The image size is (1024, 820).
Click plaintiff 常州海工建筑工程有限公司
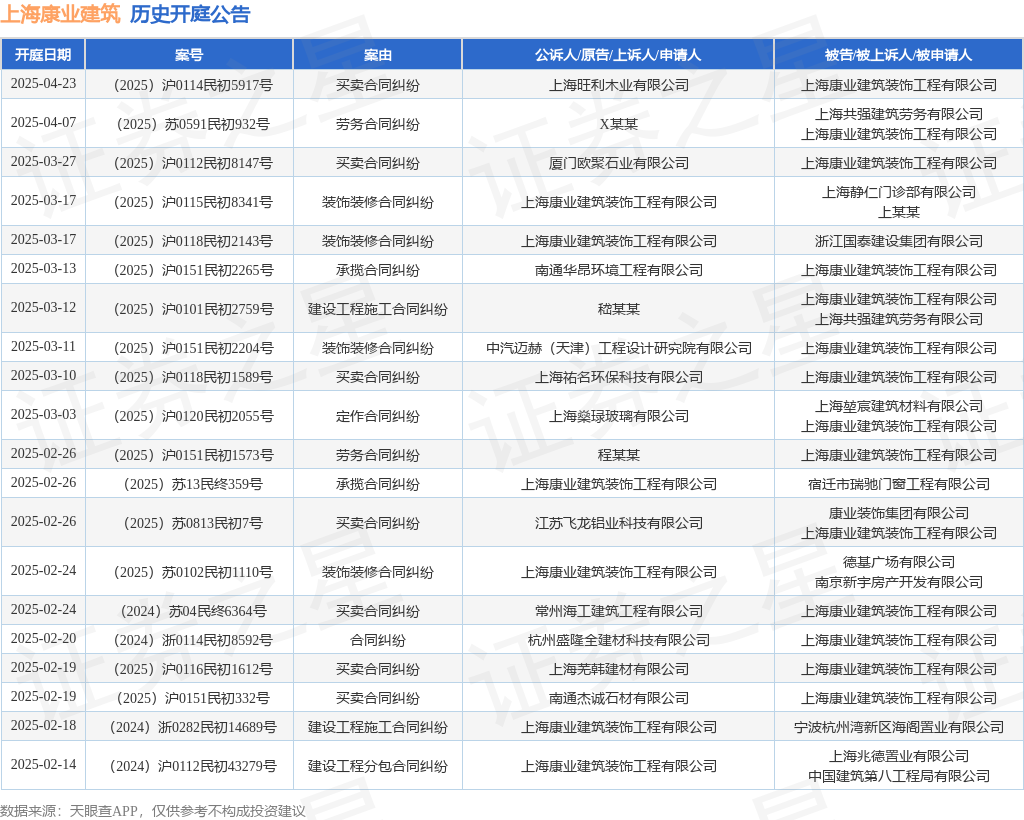(618, 612)
